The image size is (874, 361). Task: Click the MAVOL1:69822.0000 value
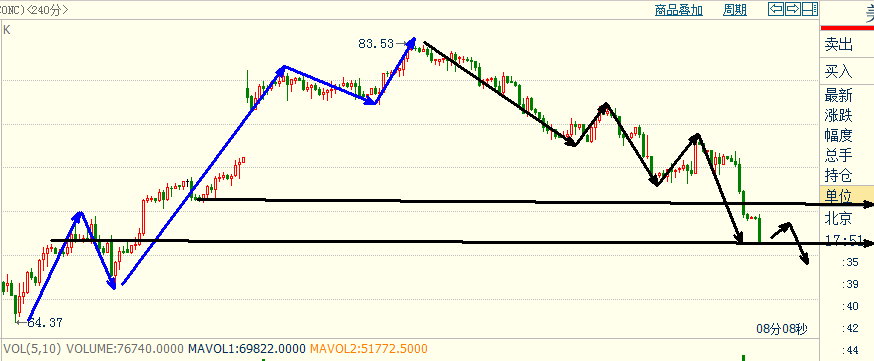247,349
